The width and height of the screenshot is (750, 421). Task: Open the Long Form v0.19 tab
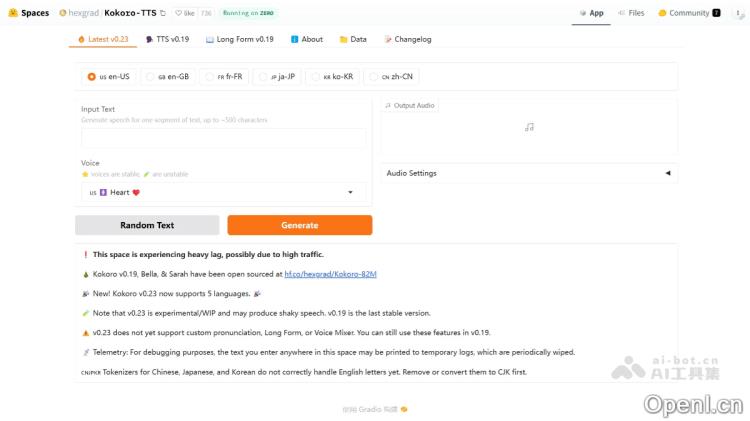click(x=239, y=39)
